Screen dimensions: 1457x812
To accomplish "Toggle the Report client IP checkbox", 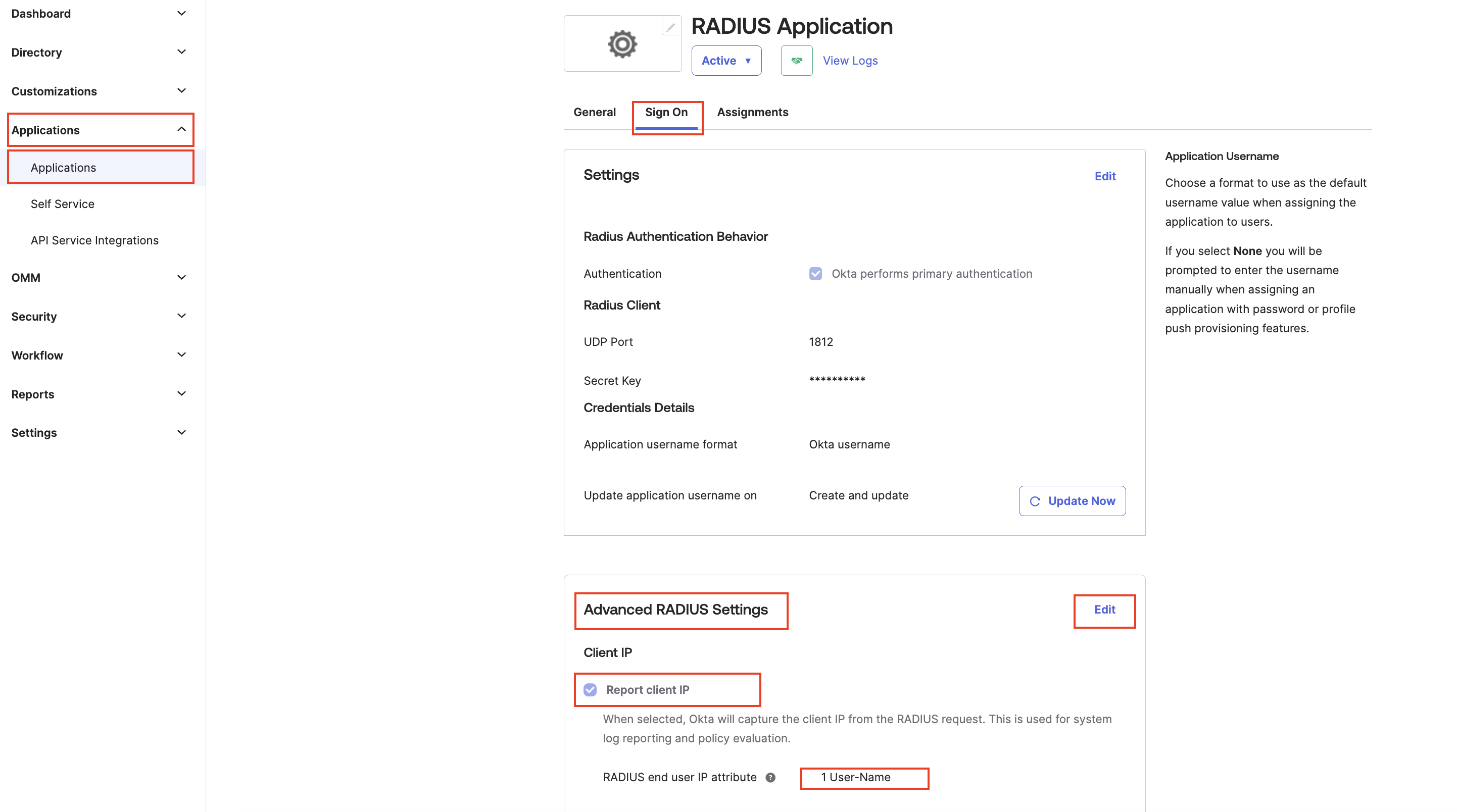I will (590, 689).
